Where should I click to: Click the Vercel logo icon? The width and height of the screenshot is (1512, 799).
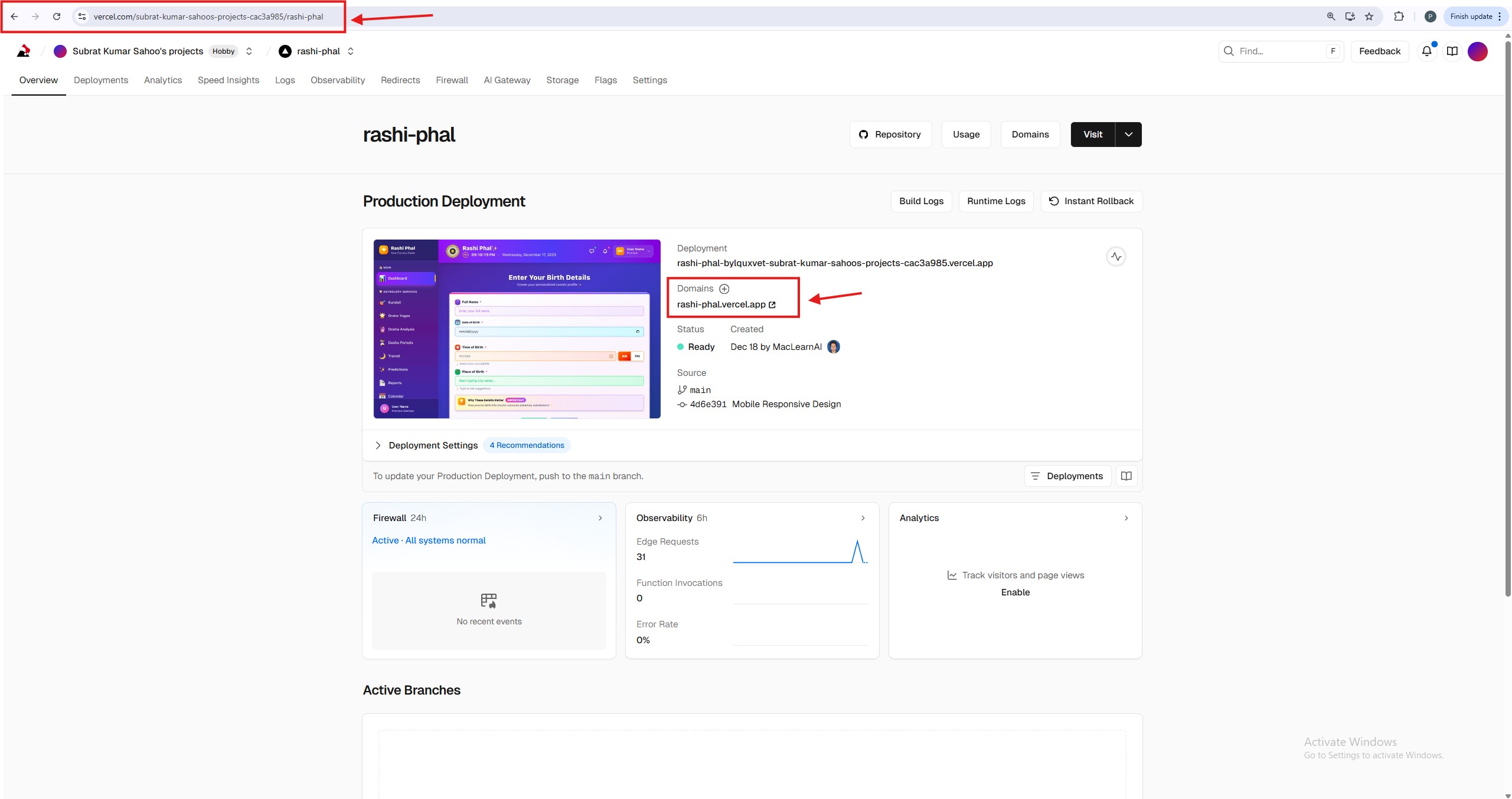pyautogui.click(x=24, y=51)
